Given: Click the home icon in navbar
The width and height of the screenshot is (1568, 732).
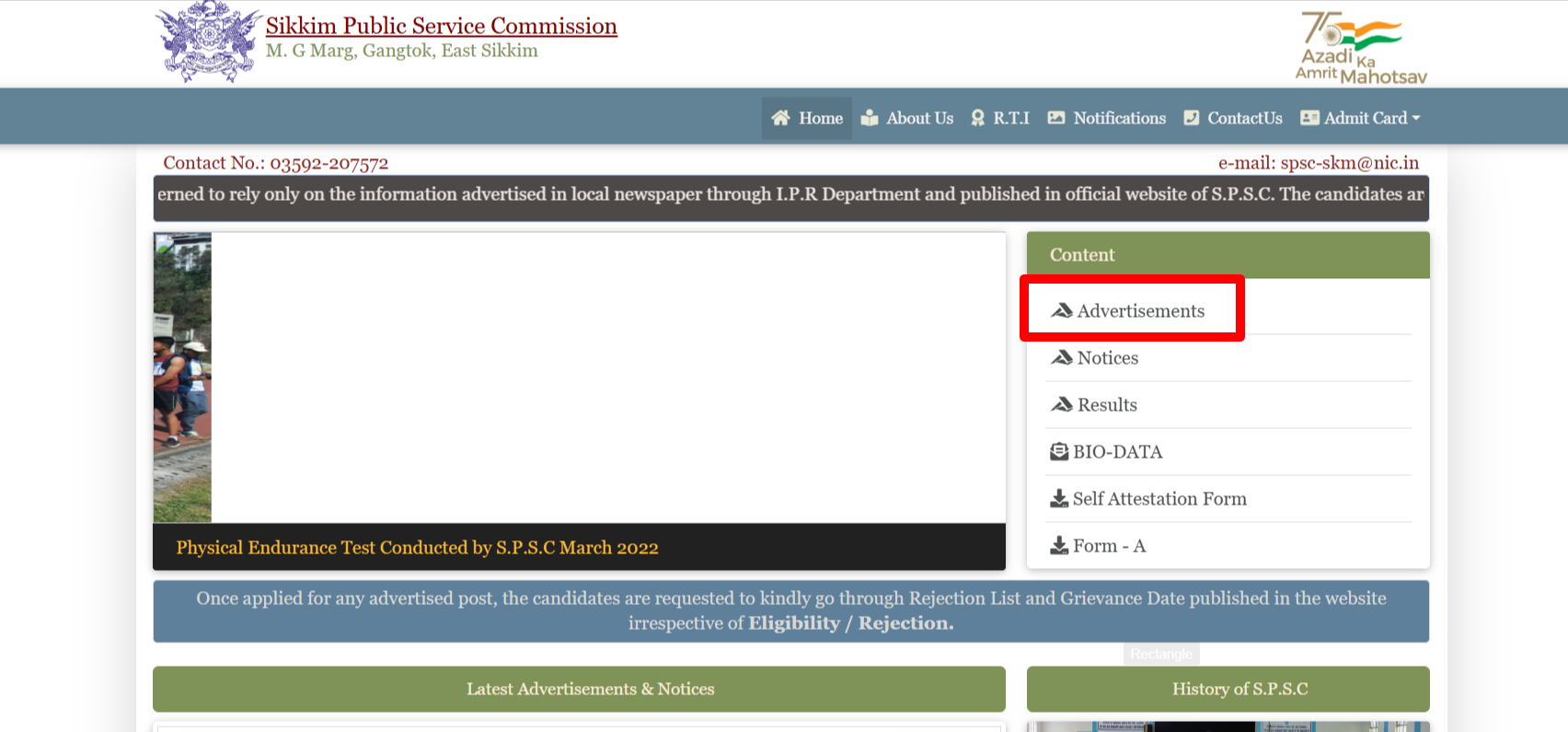Looking at the screenshot, I should 780,118.
